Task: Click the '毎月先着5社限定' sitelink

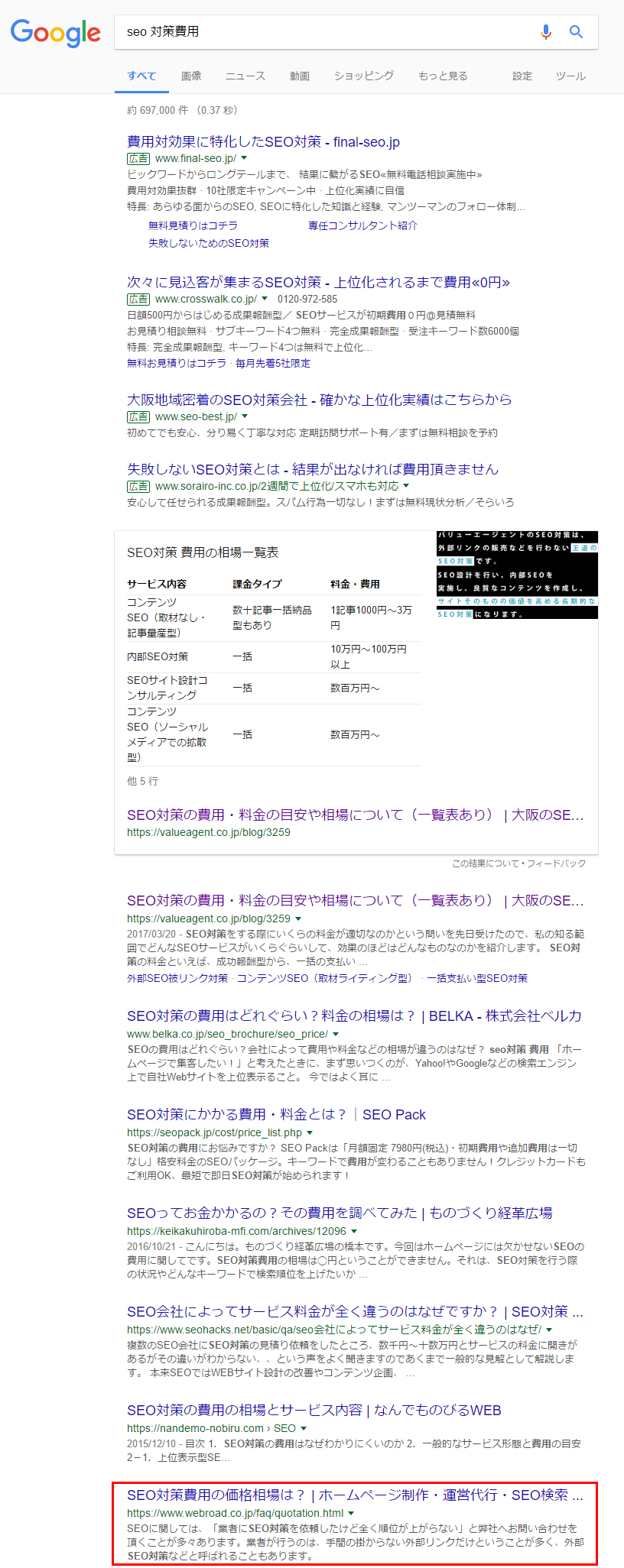Action: (x=273, y=363)
